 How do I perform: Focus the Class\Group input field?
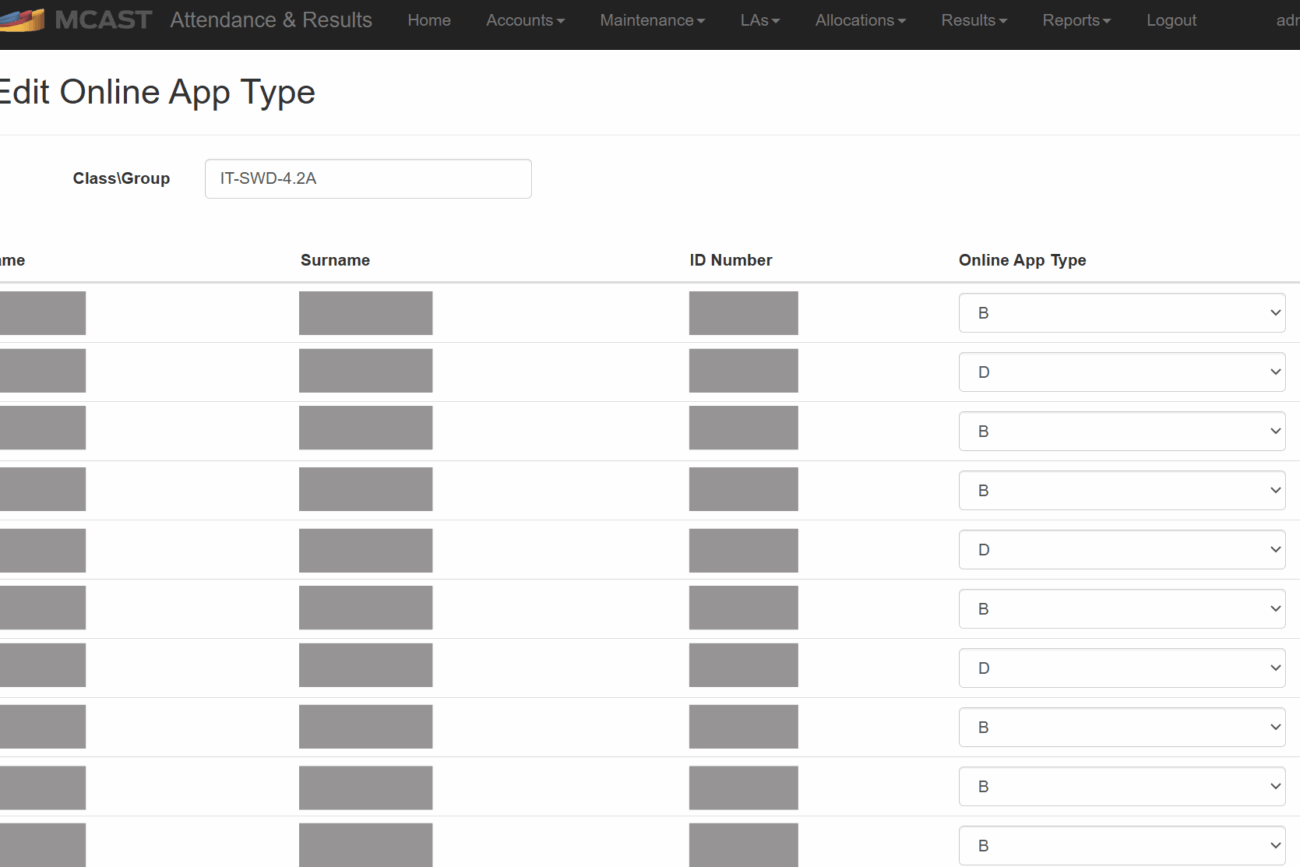[368, 179]
